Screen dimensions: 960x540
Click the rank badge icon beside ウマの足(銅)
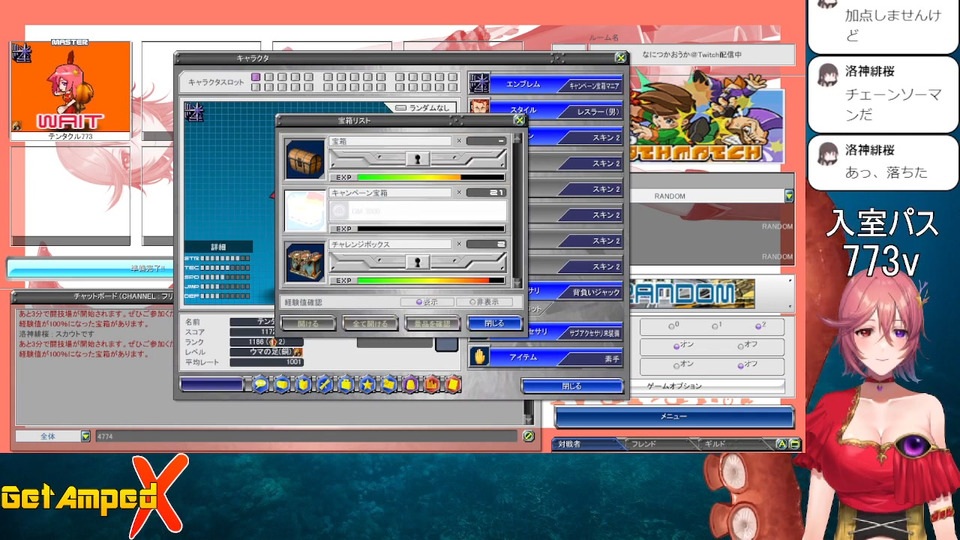point(298,352)
